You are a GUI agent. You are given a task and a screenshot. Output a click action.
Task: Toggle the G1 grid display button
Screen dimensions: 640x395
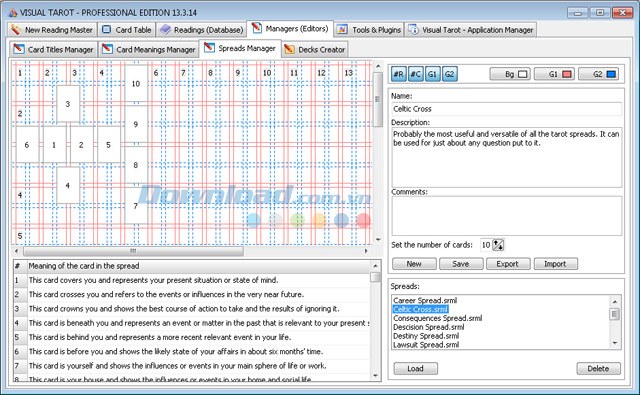click(x=433, y=74)
